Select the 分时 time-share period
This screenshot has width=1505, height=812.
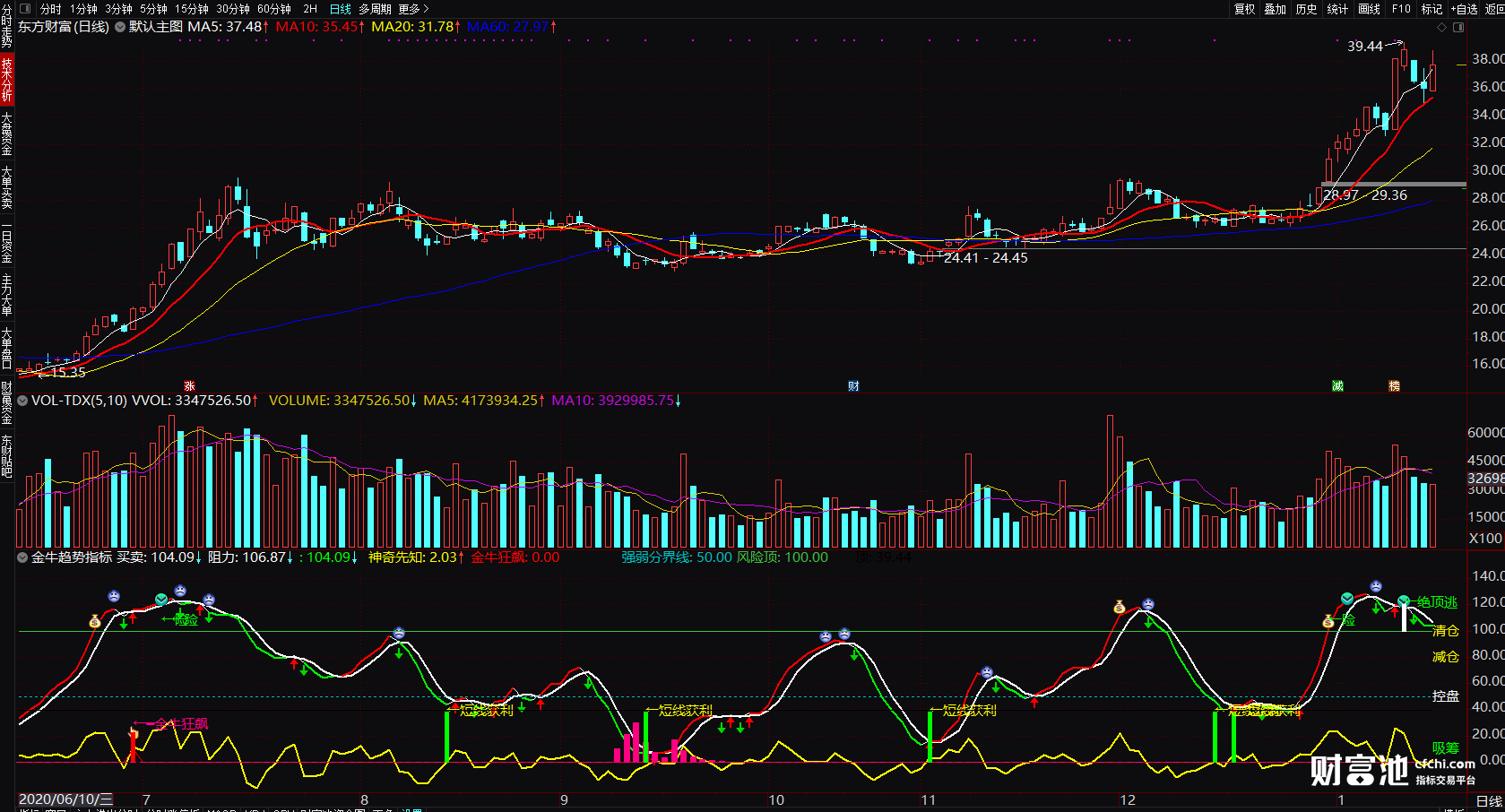tap(51, 9)
